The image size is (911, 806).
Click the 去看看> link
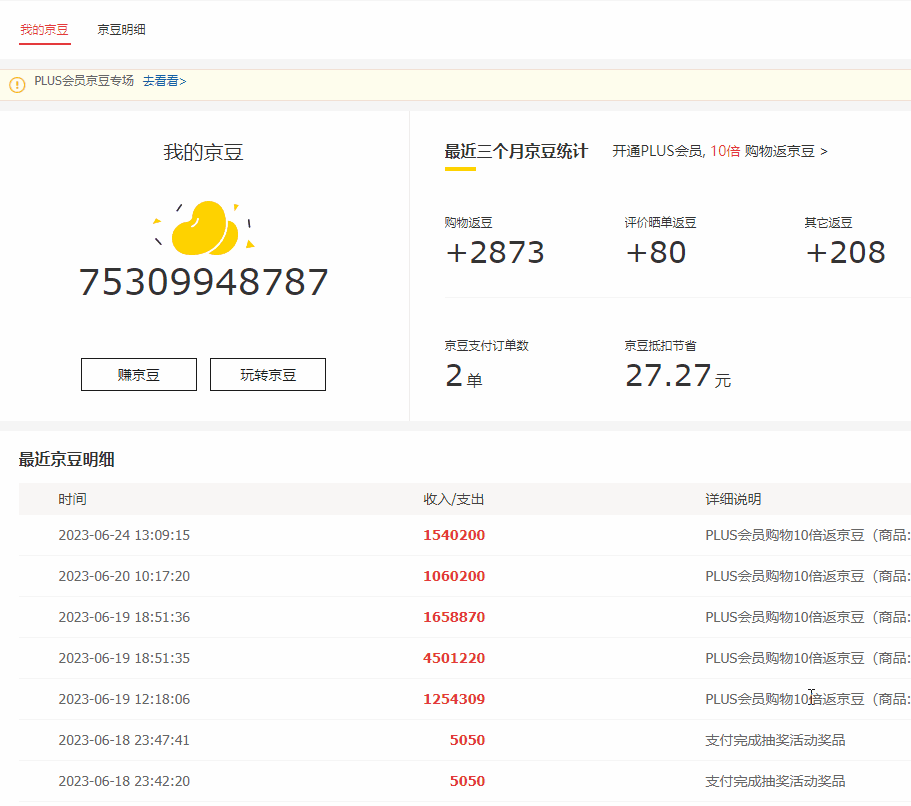(164, 81)
